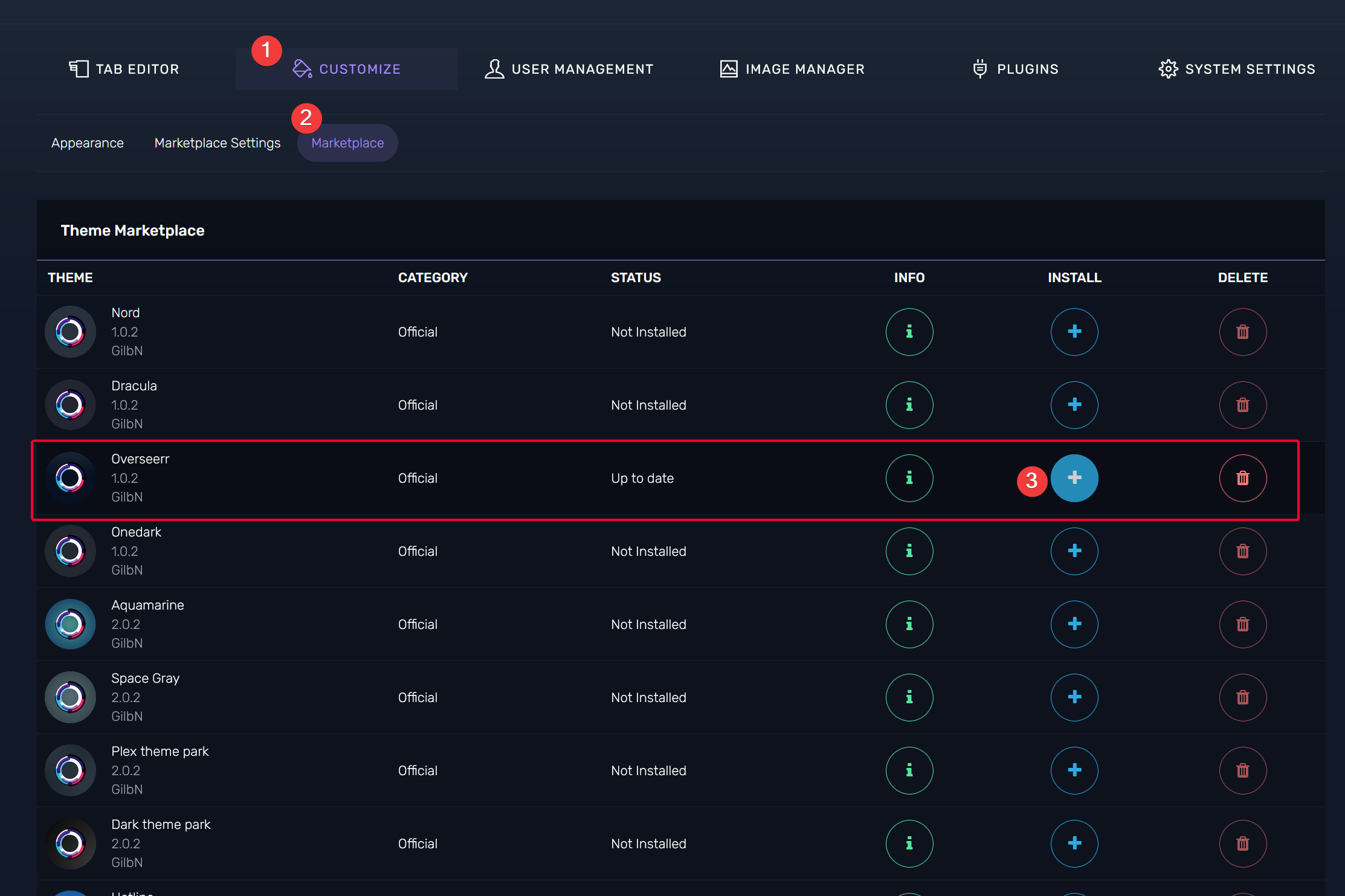Open info for the Onedark theme

click(909, 551)
